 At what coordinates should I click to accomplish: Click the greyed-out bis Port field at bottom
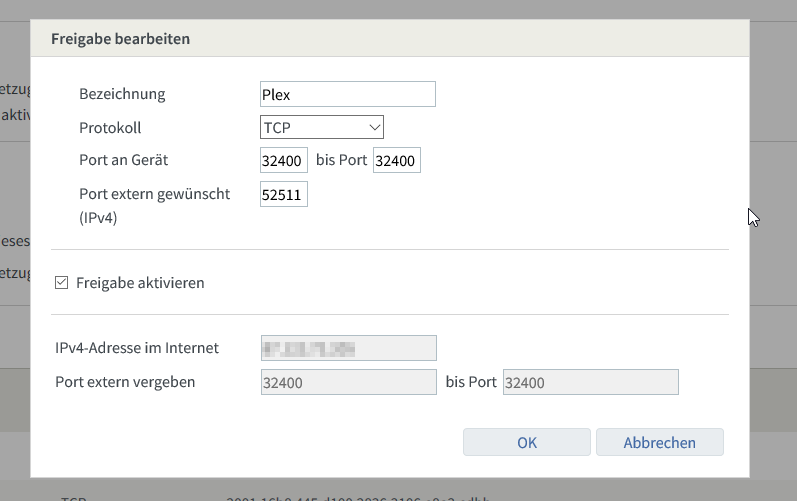590,382
